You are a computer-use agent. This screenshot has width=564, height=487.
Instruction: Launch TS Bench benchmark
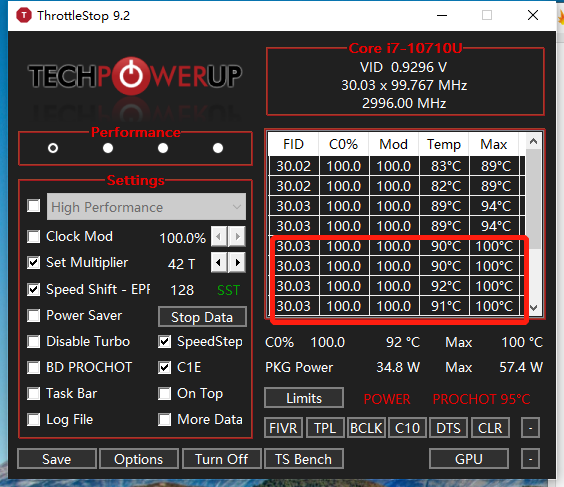(x=304, y=459)
